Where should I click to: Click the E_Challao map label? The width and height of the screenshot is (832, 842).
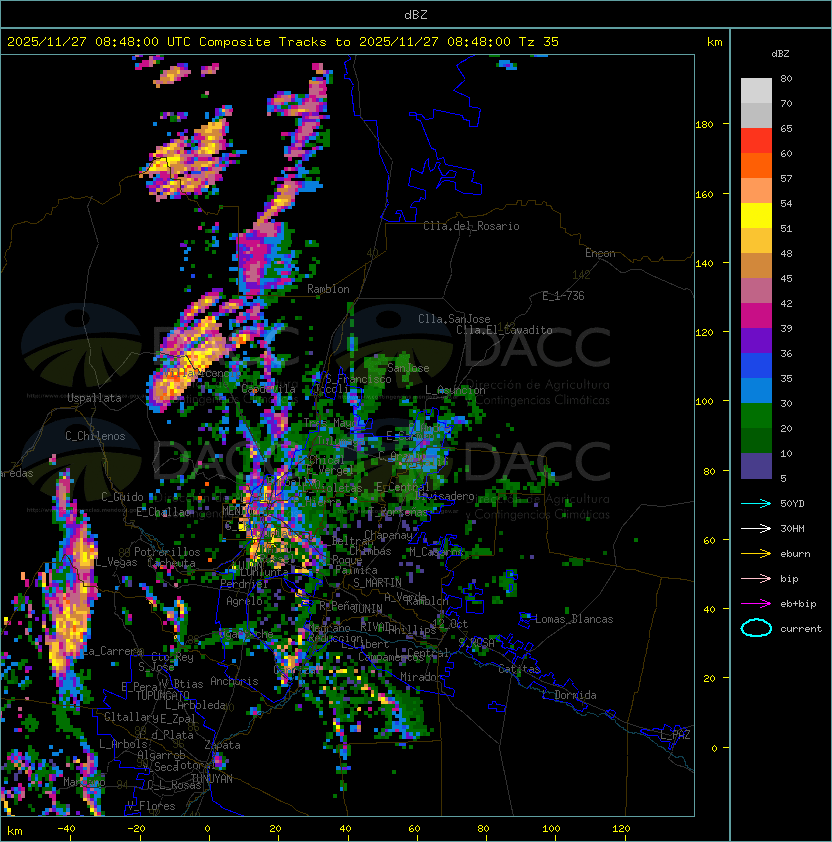coord(163,512)
